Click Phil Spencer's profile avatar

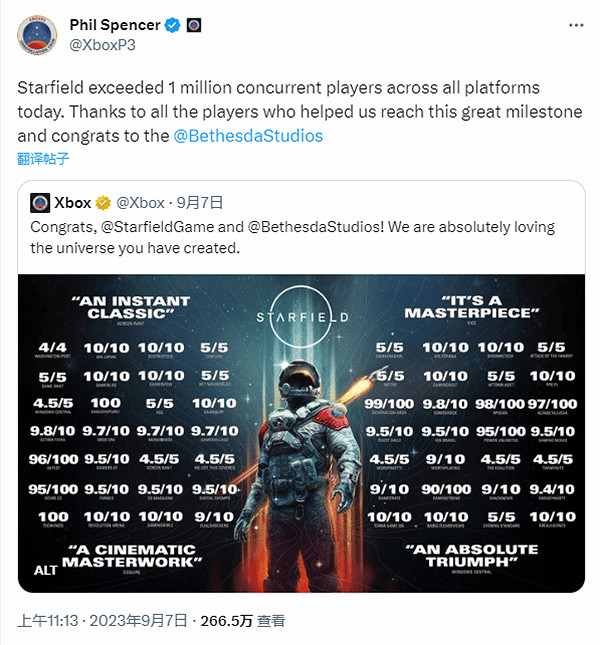click(36, 37)
